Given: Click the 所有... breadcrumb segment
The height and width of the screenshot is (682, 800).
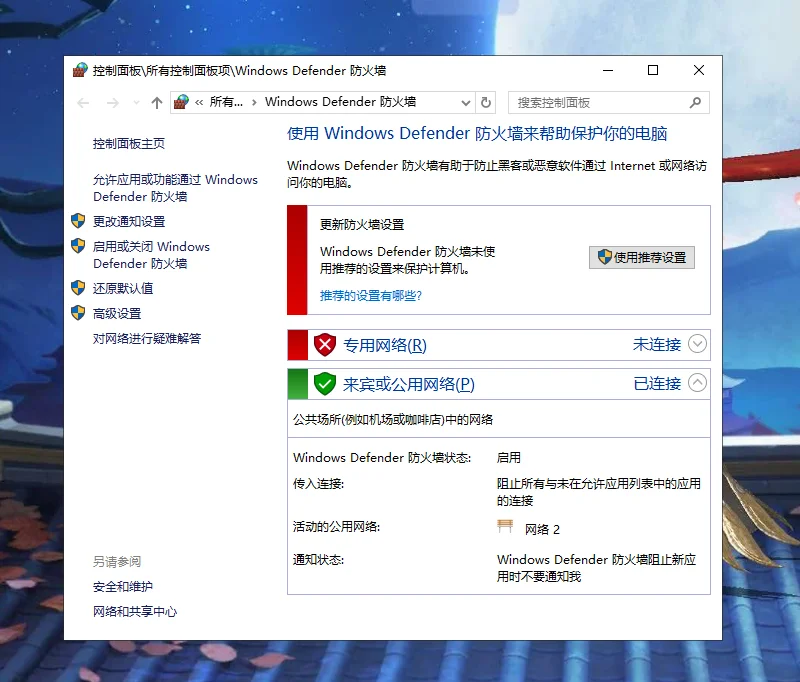Looking at the screenshot, I should coord(226,102).
